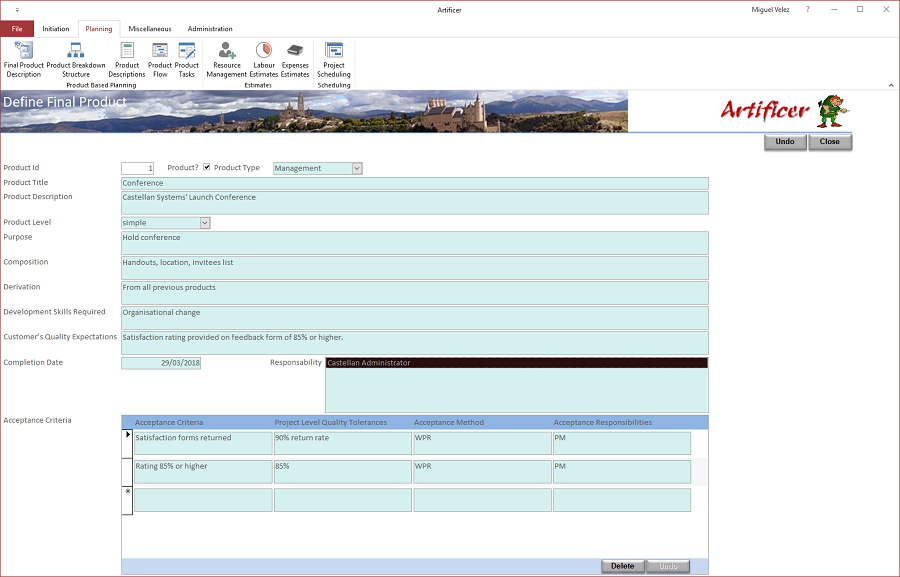The height and width of the screenshot is (577, 900).
Task: Click the Artificer logo mascot
Action: point(832,111)
